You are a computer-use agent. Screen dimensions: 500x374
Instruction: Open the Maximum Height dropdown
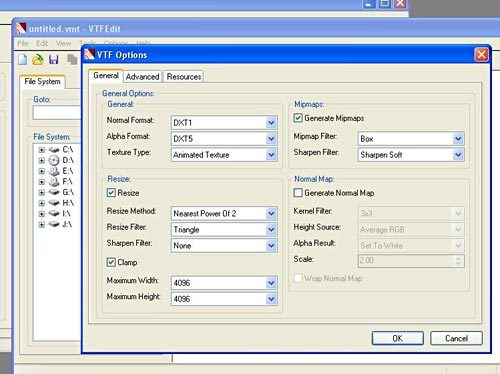tap(224, 299)
